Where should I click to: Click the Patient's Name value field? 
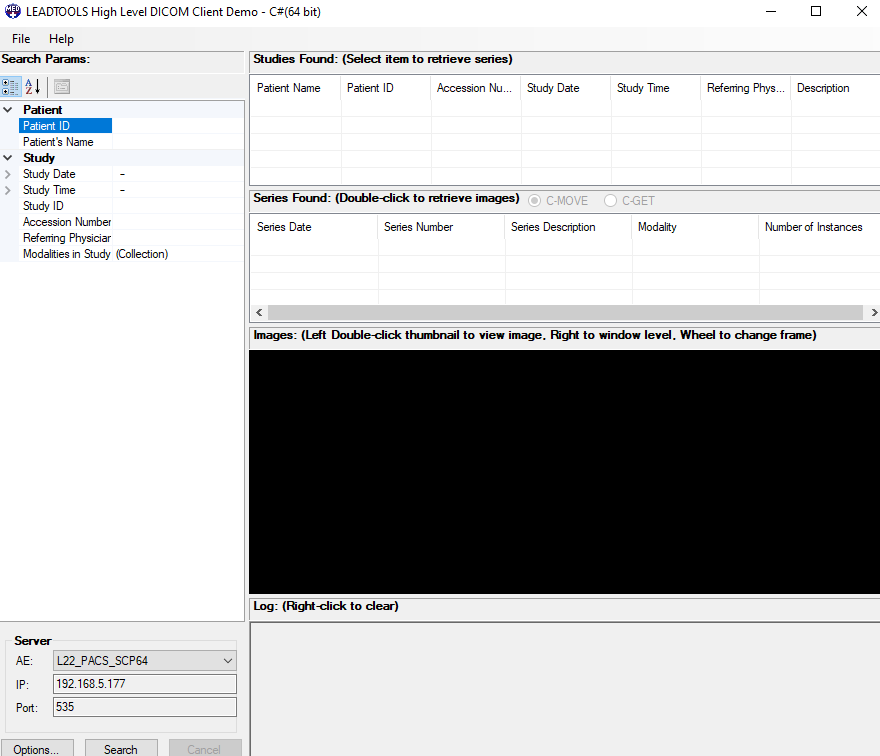click(x=178, y=142)
